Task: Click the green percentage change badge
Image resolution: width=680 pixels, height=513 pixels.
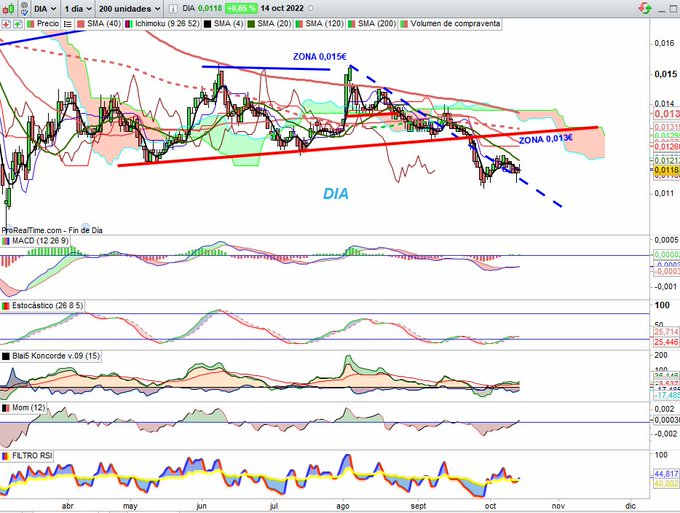Action: (x=241, y=8)
